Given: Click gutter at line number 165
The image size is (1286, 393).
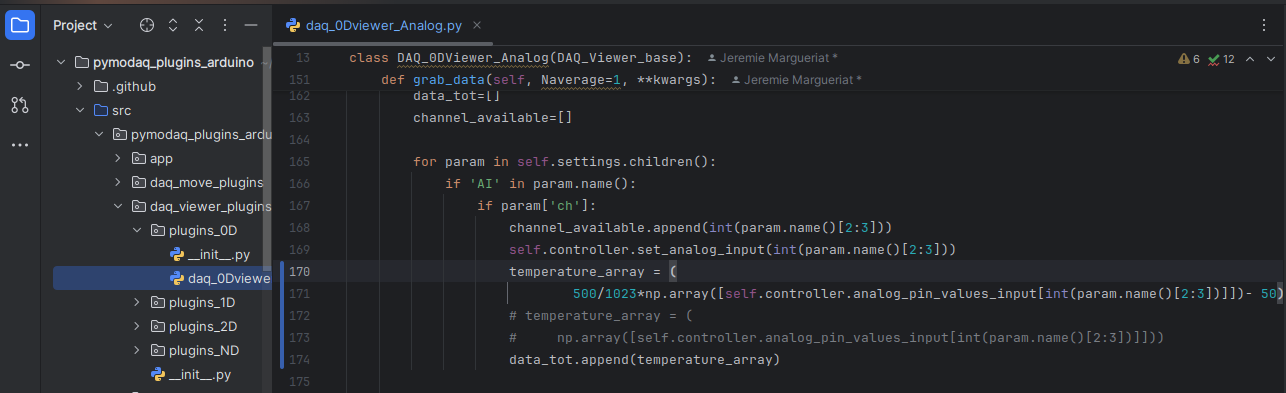Looking at the screenshot, I should [299, 161].
